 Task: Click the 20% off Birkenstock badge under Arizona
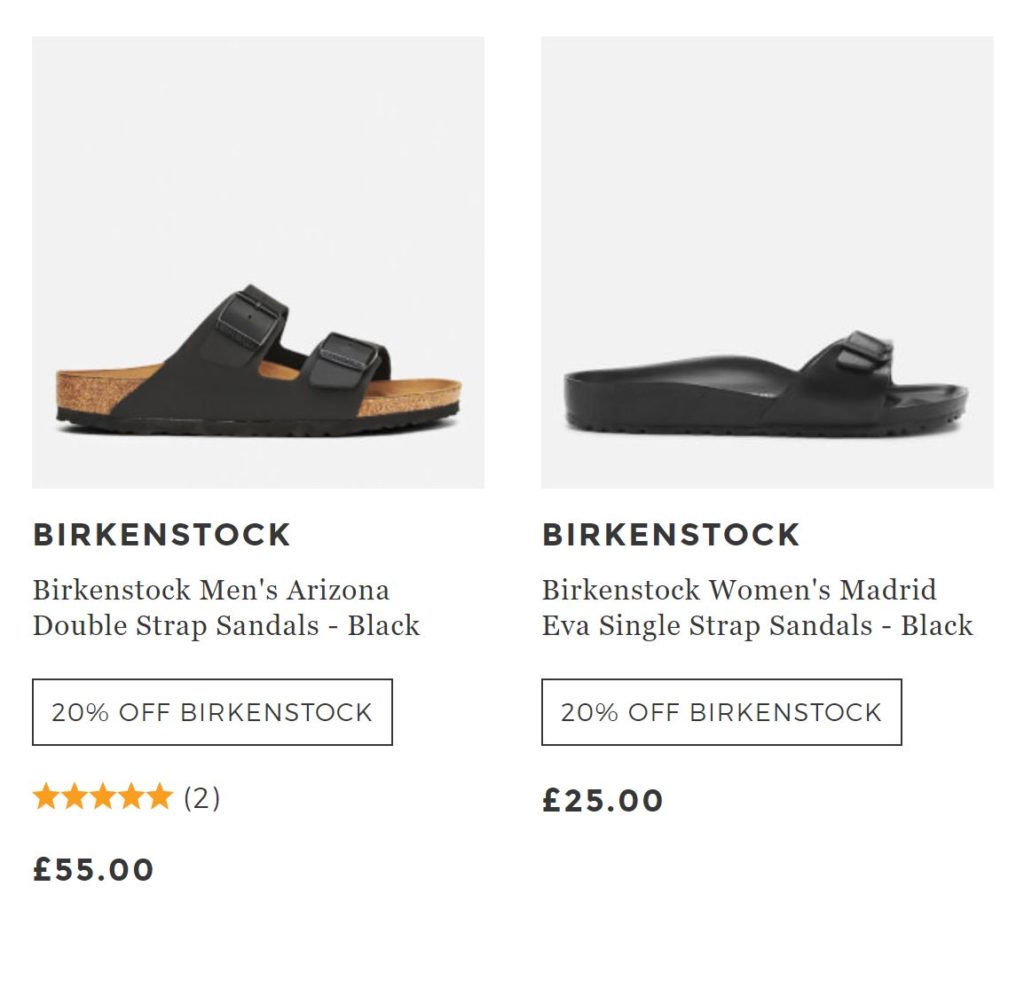click(x=212, y=712)
